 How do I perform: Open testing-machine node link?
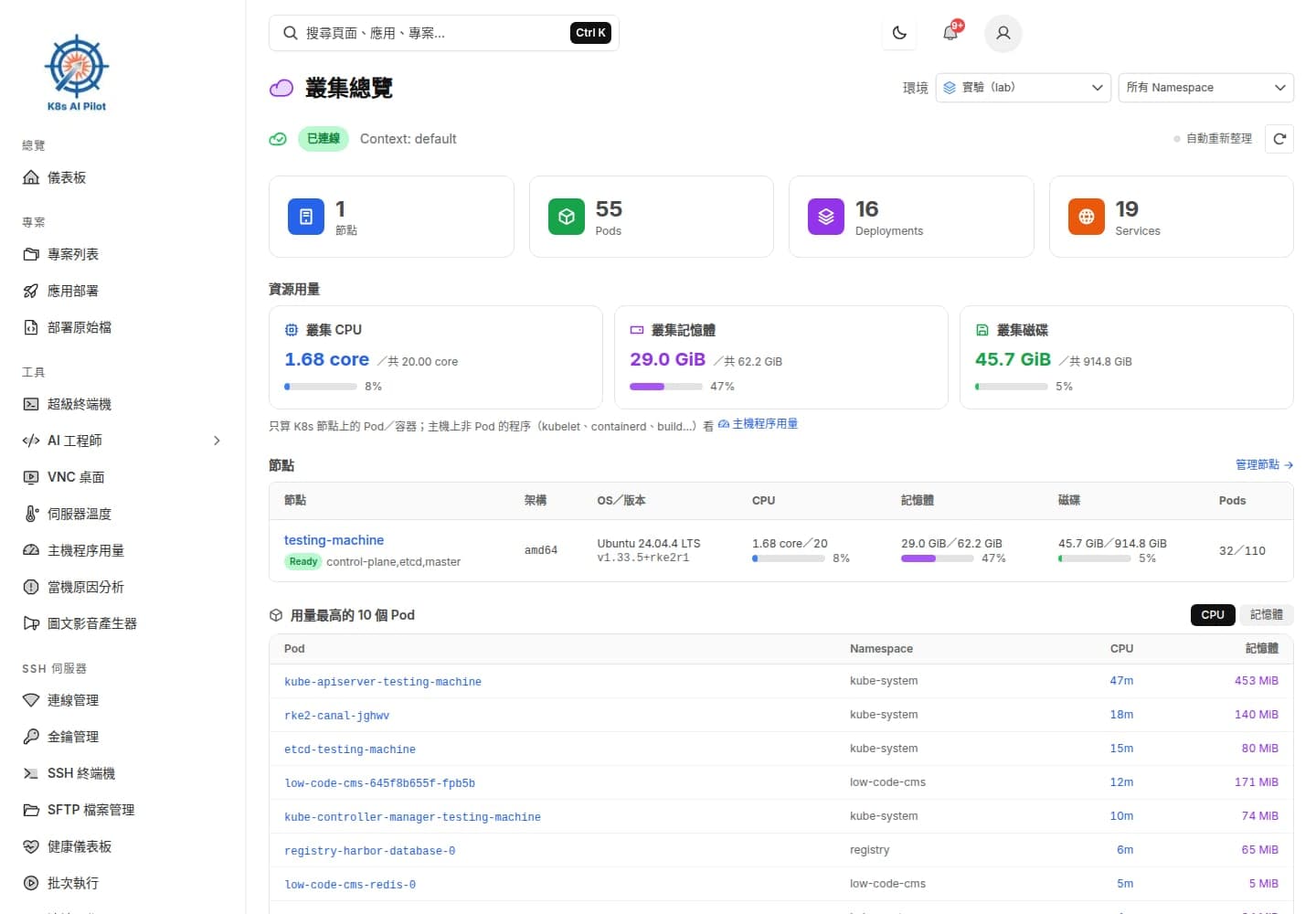pos(334,540)
